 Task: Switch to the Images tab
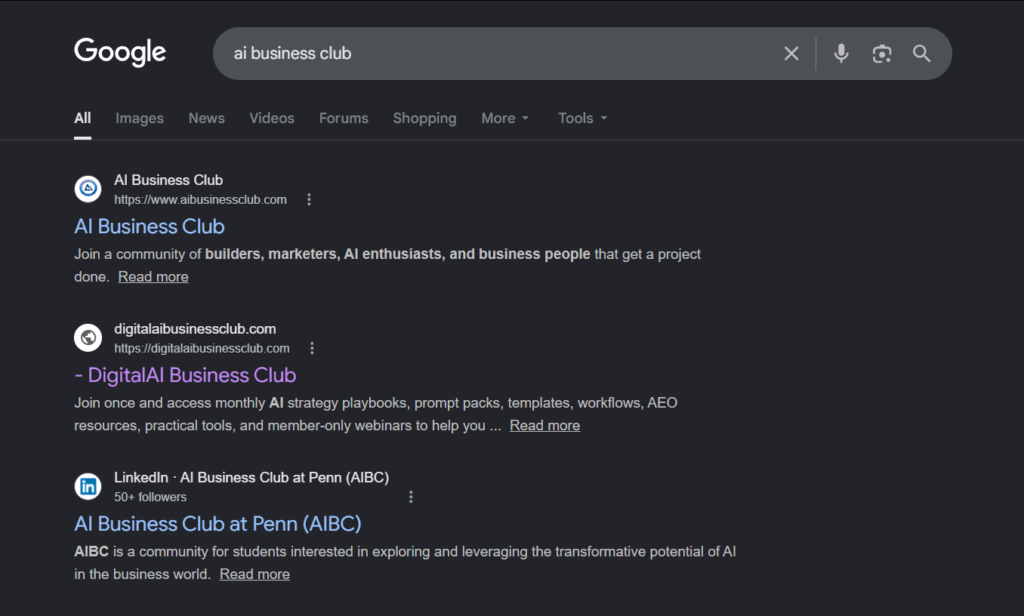140,118
